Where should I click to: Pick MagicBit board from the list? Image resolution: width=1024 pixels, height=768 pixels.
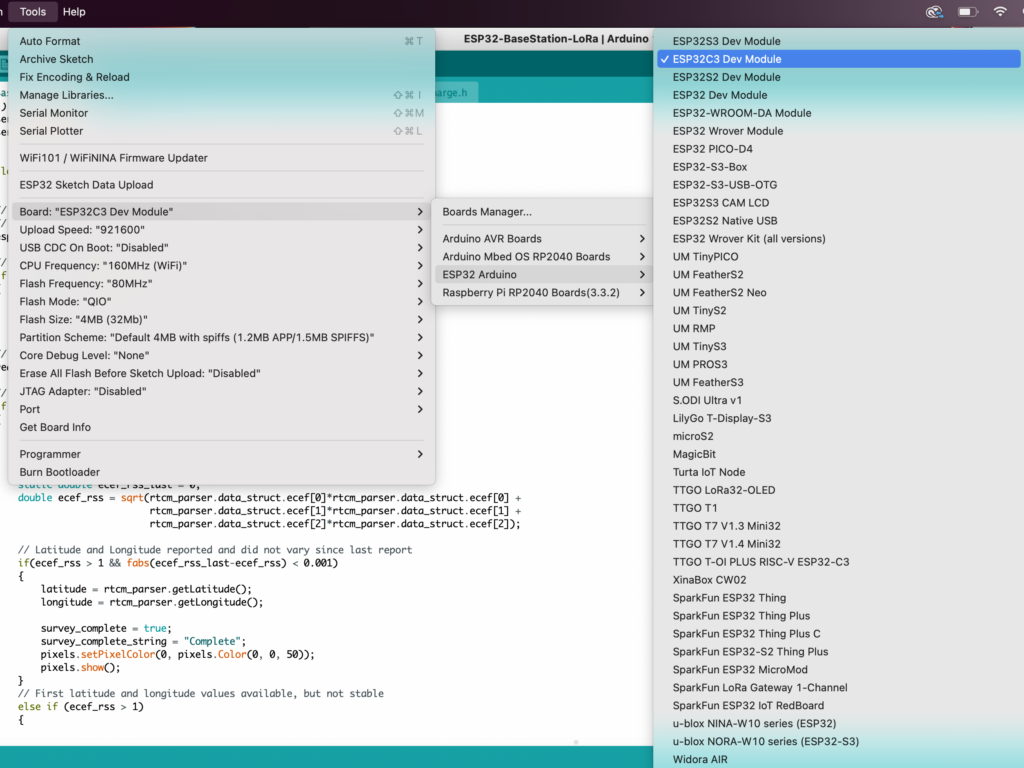coord(839,455)
